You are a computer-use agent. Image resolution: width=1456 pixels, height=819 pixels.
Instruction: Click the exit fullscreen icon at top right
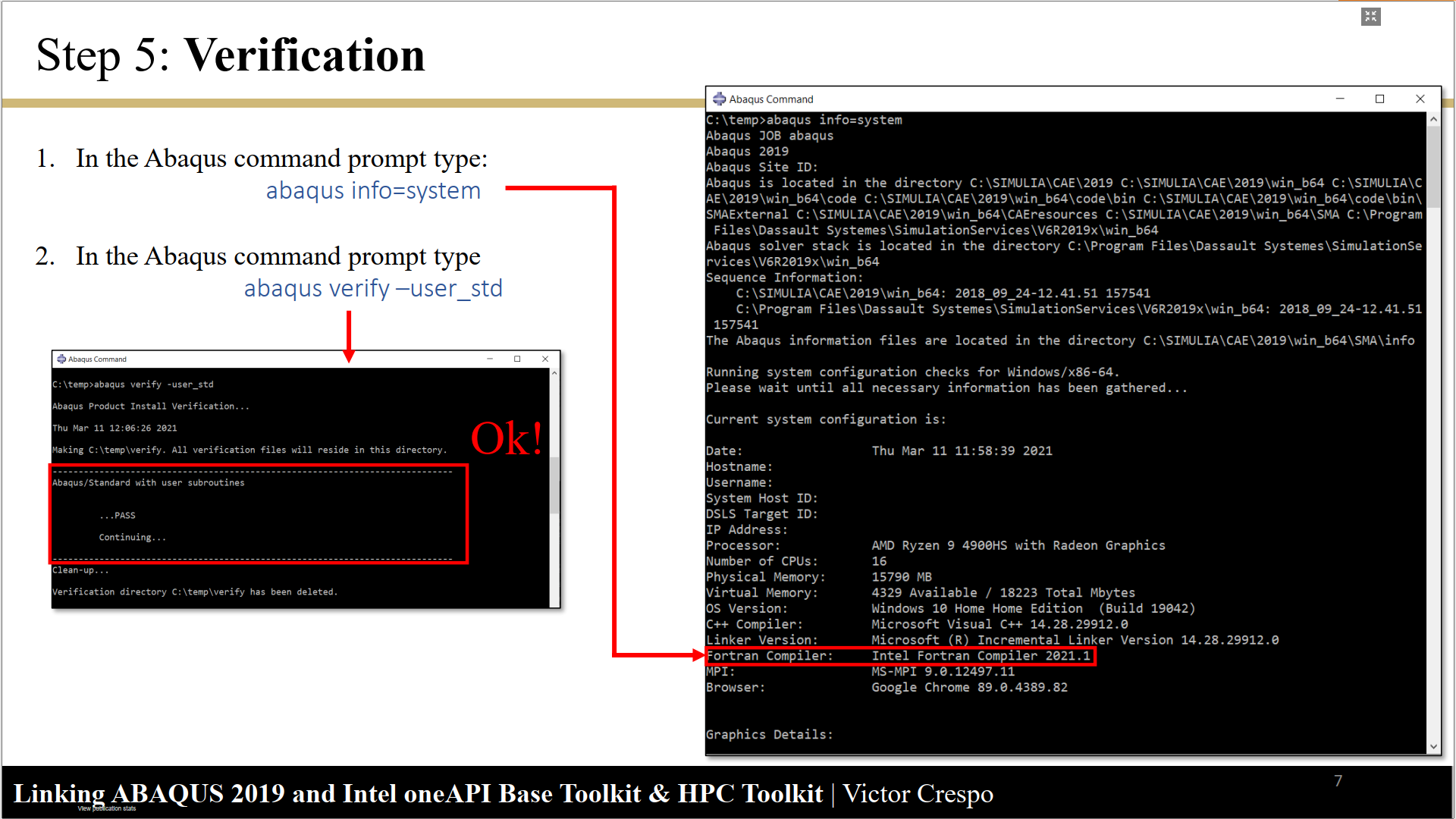[1370, 16]
